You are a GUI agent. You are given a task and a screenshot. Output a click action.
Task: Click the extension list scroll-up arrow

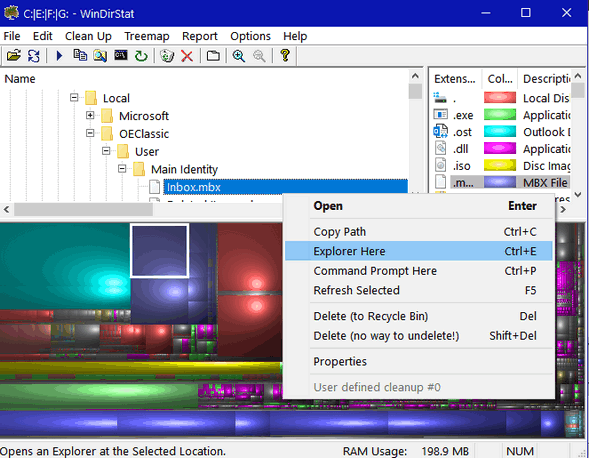[x=578, y=76]
